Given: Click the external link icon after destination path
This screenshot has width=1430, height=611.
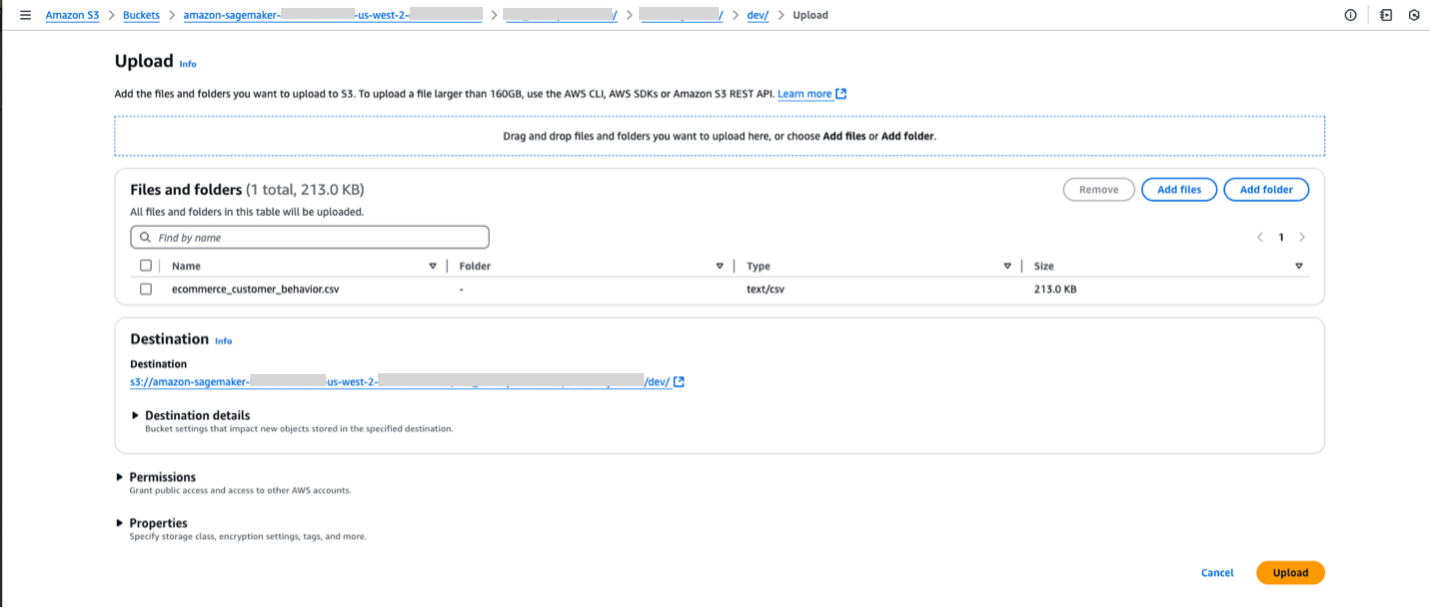Looking at the screenshot, I should [x=679, y=382].
